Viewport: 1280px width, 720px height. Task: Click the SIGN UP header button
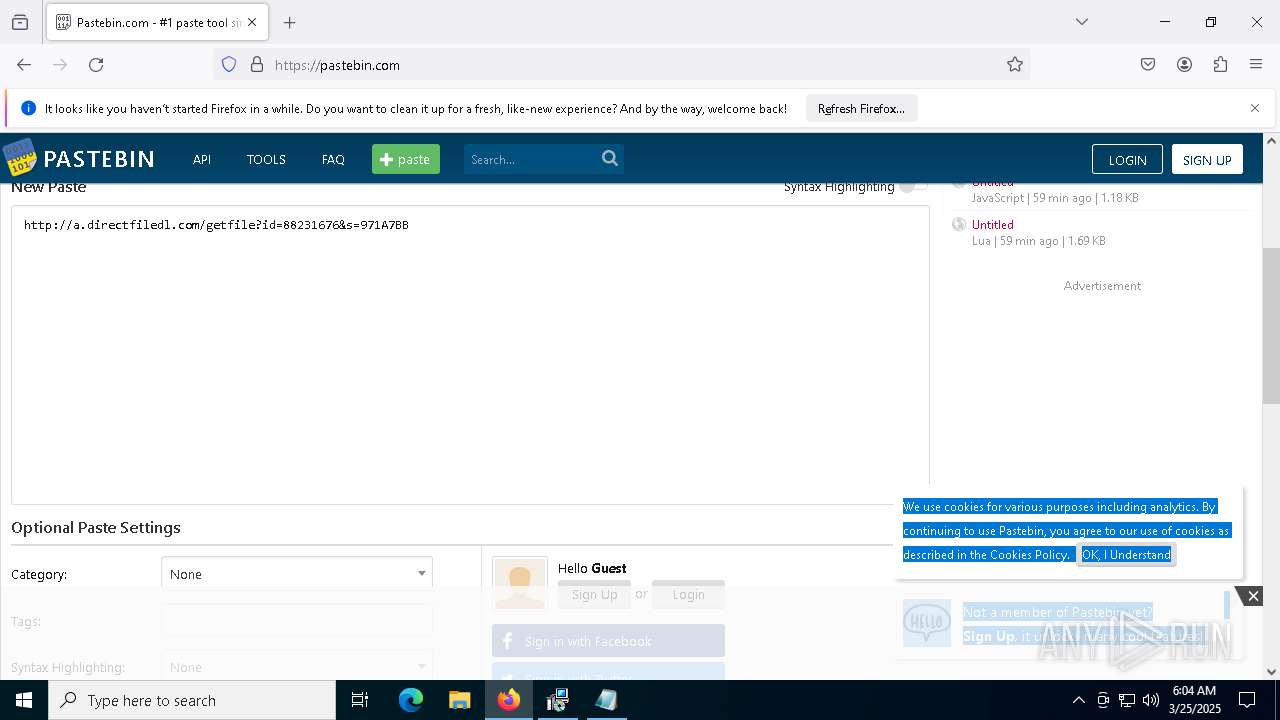[x=1207, y=159]
